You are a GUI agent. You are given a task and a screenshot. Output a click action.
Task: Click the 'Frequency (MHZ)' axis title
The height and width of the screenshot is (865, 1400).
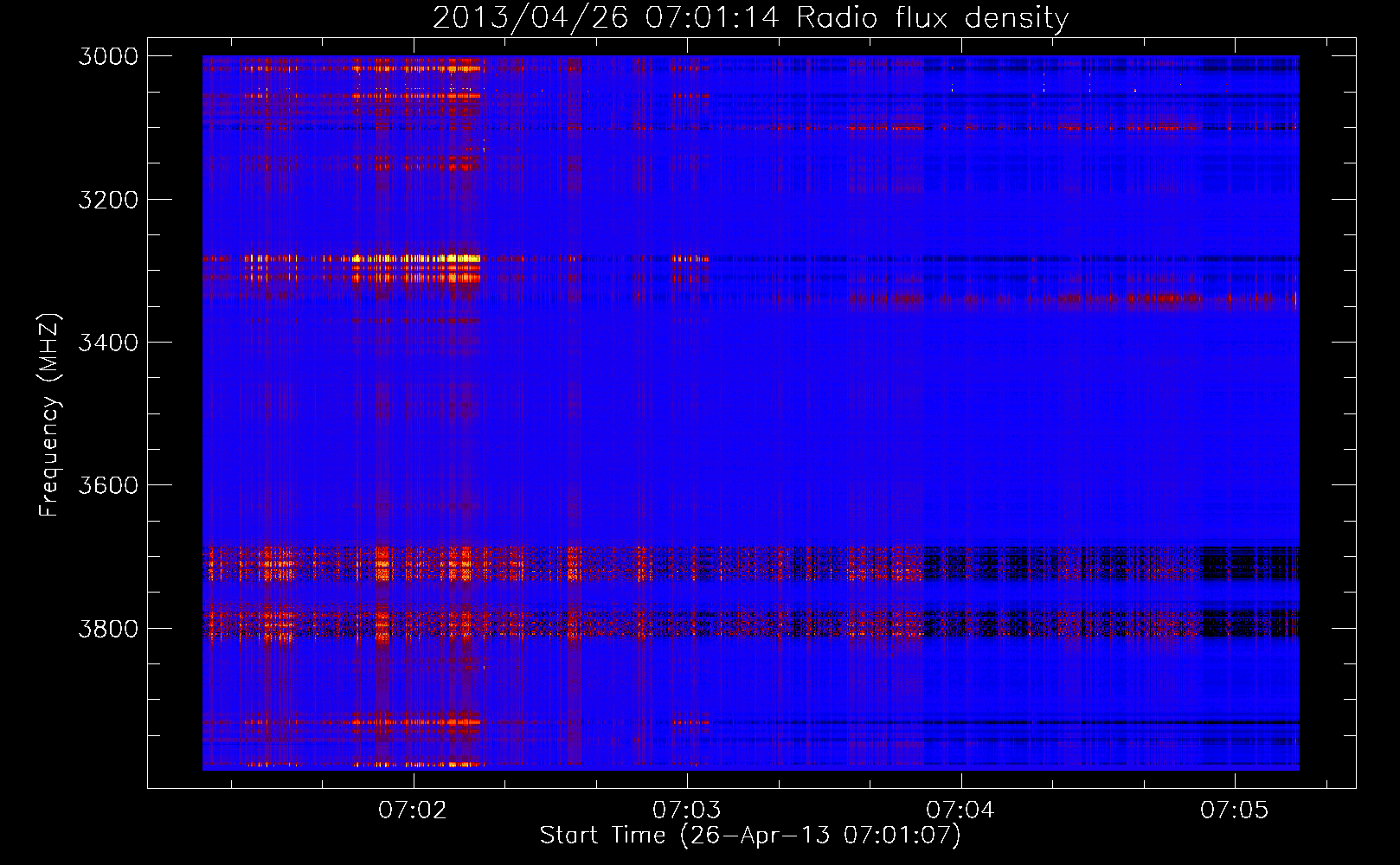click(50, 415)
